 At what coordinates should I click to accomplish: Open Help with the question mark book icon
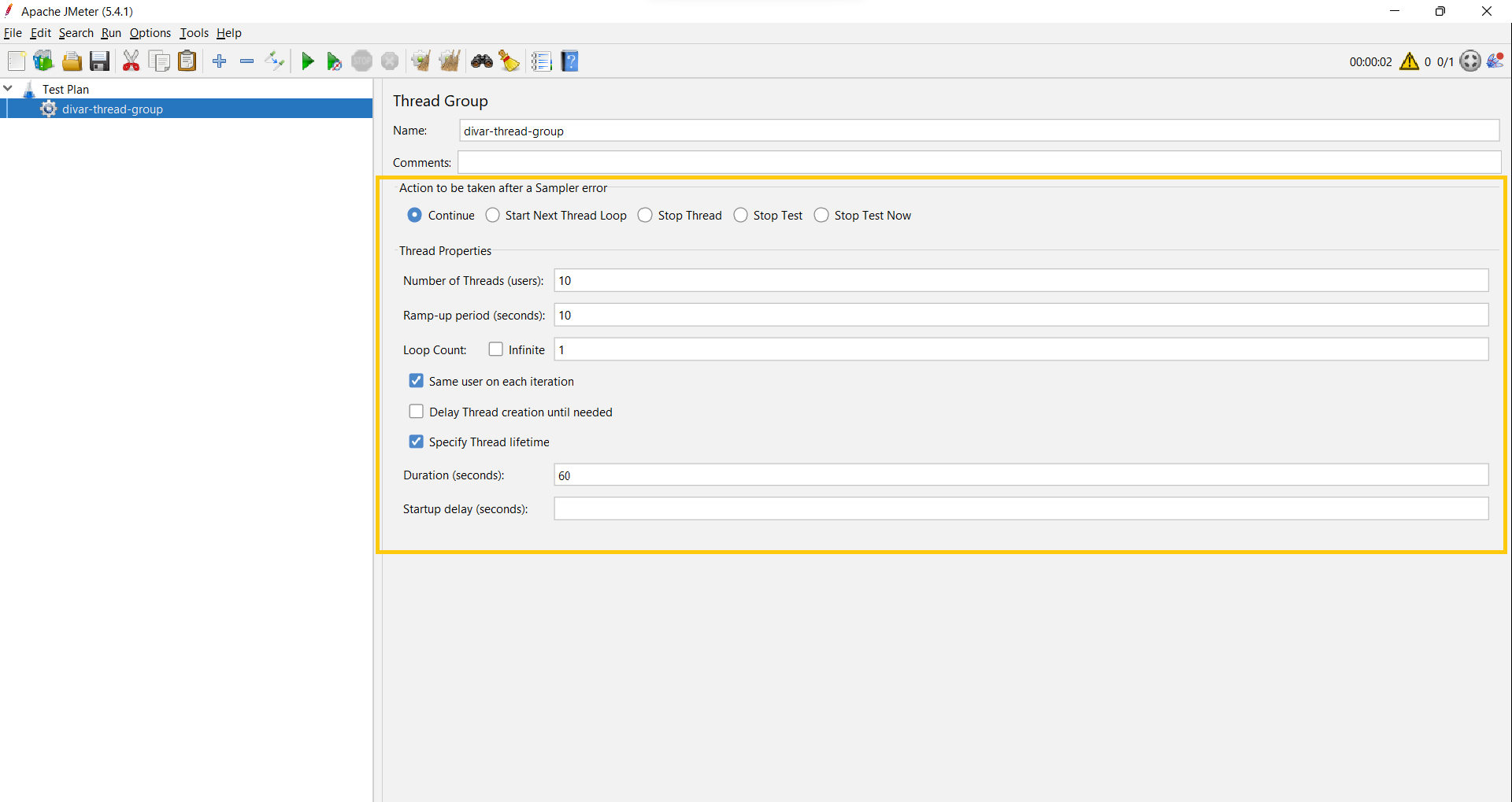570,61
